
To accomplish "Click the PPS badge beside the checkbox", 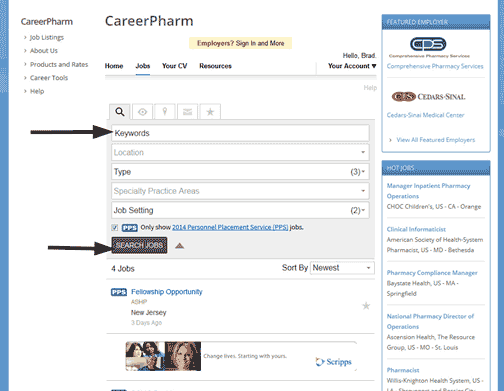I will coord(130,228).
